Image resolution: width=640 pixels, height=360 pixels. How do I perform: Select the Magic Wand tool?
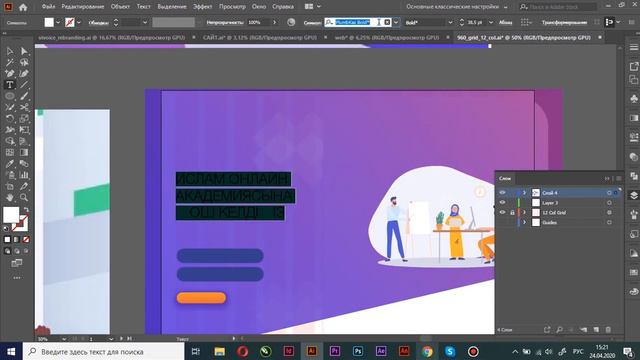click(10, 62)
